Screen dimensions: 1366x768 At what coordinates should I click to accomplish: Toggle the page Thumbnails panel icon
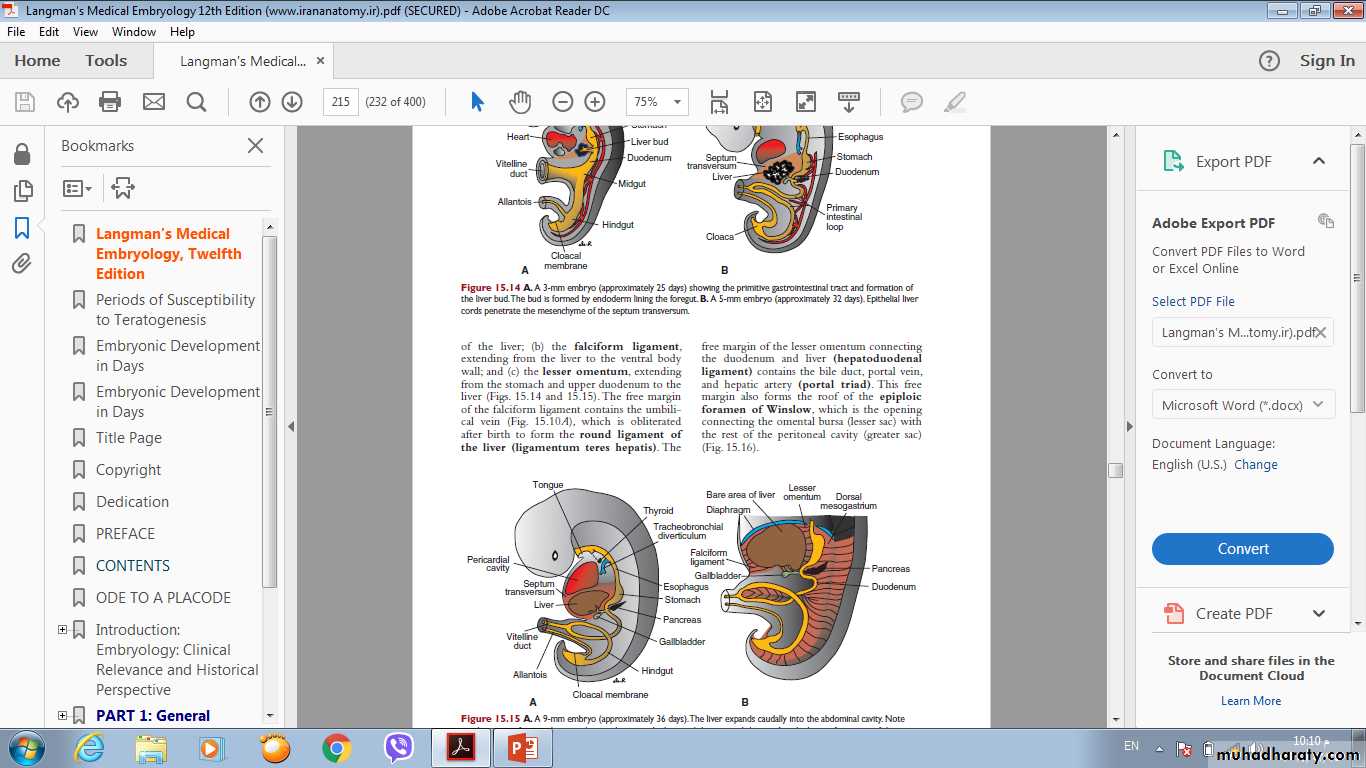pyautogui.click(x=22, y=191)
